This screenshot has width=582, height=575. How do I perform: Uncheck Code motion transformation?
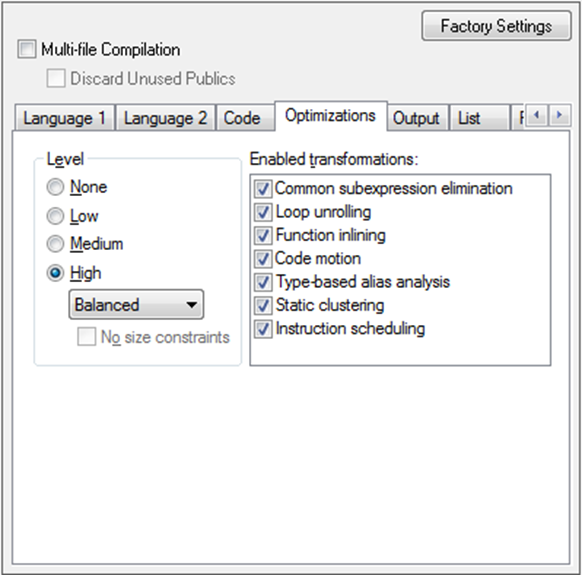coord(263,259)
